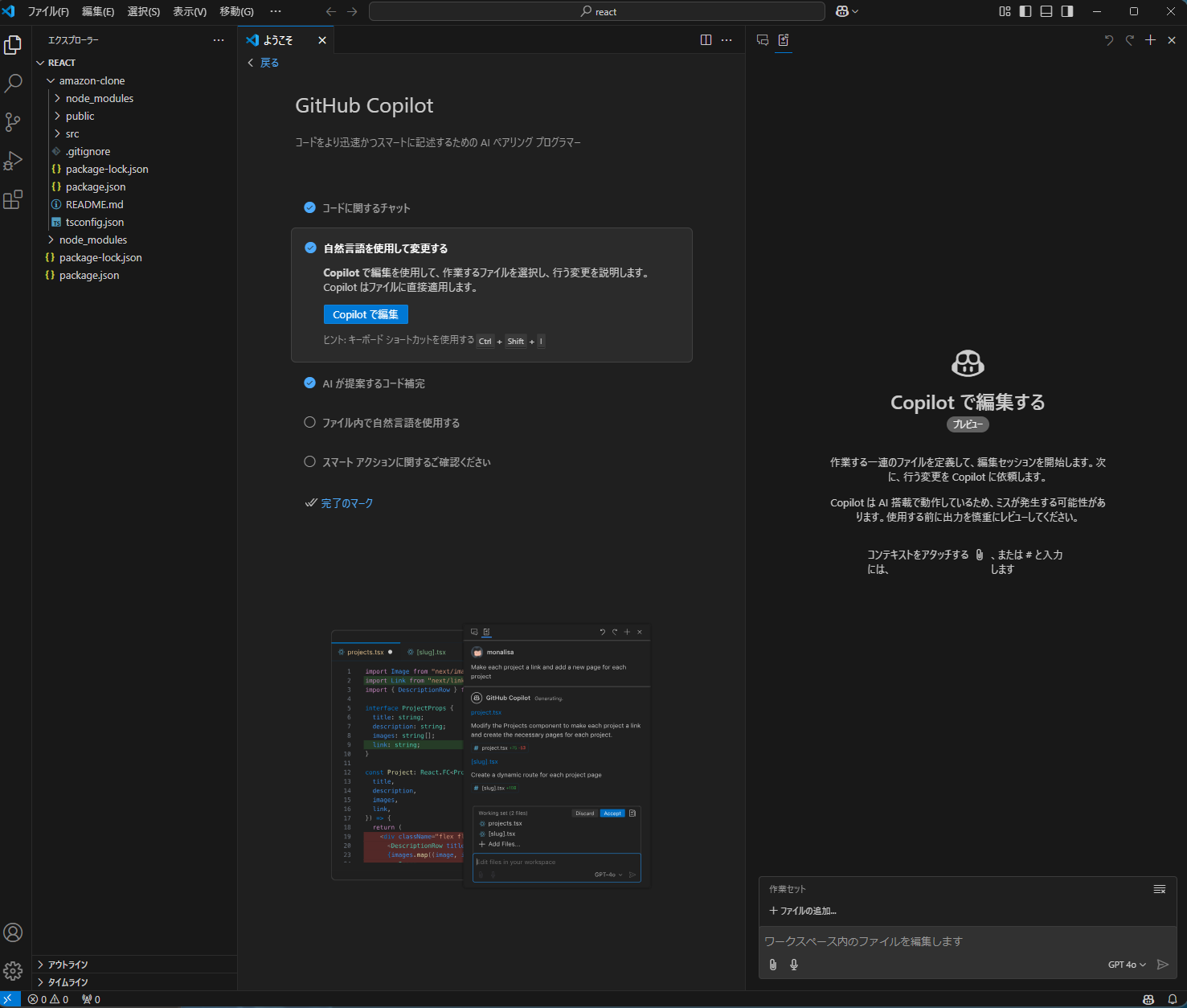1187x1008 pixels.
Task: Open the Extensions view
Action: tap(13, 199)
